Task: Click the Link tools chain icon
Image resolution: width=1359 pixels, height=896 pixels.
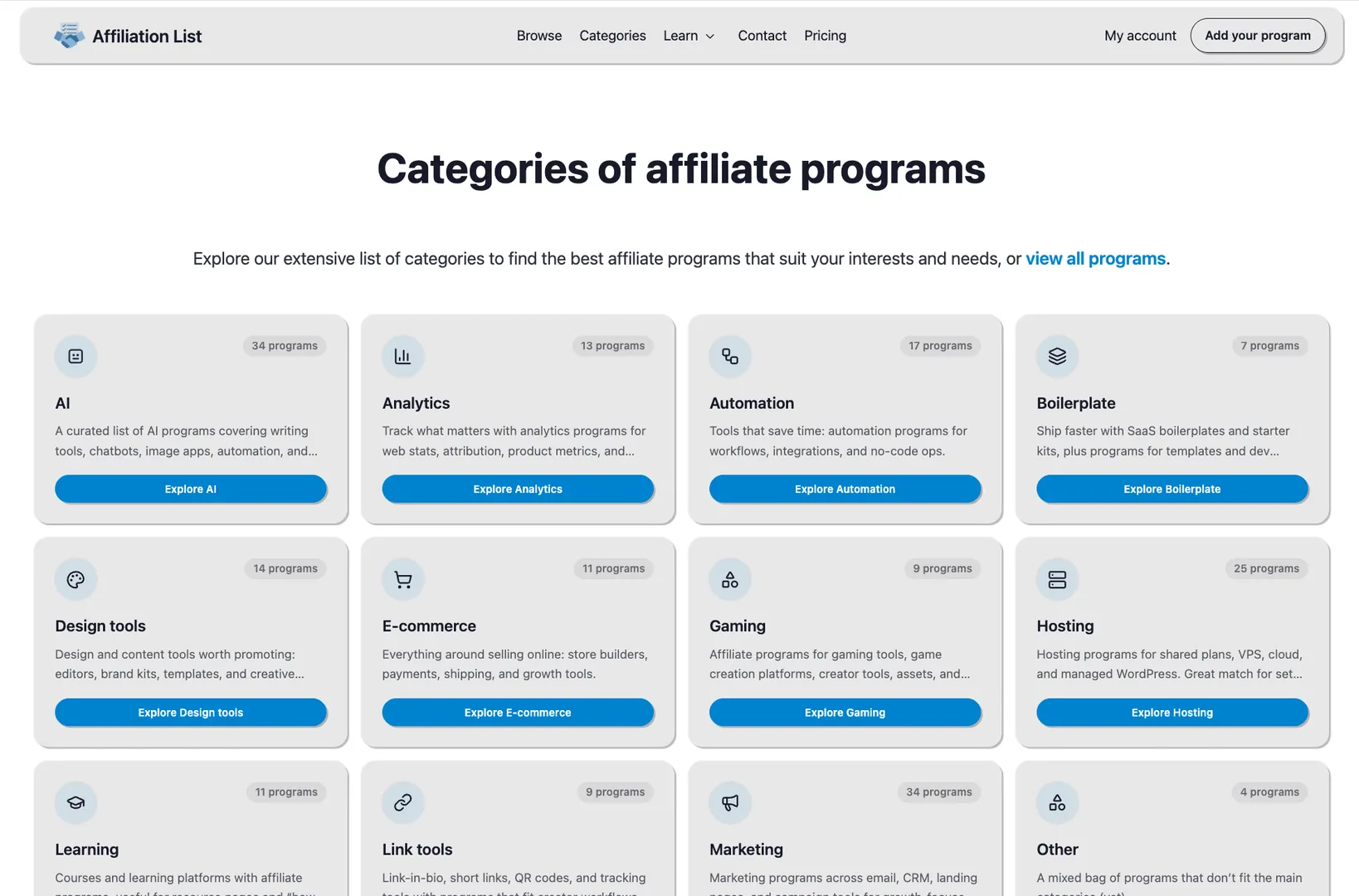Action: 402,802
